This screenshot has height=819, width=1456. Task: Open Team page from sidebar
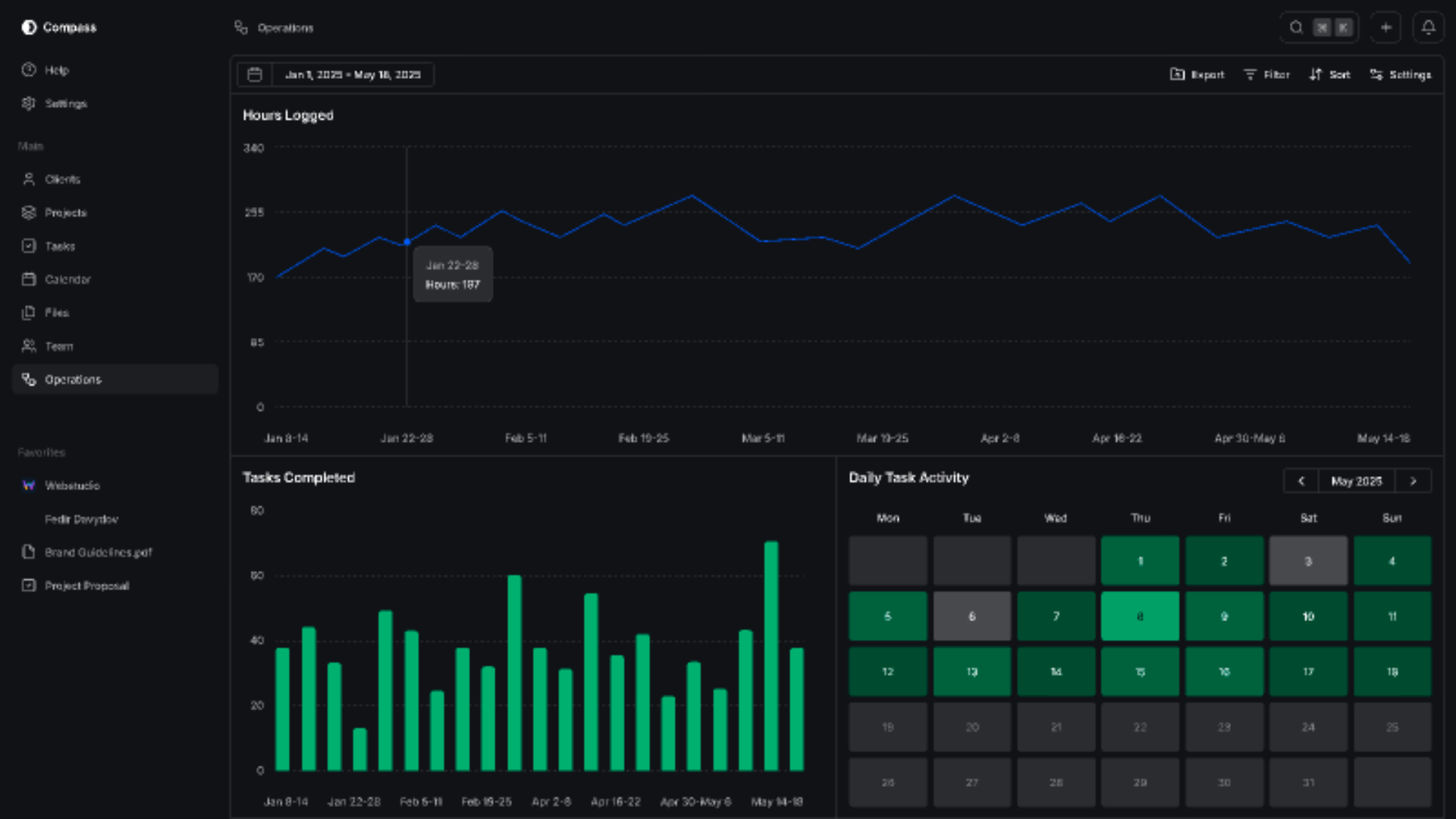pyautogui.click(x=58, y=346)
